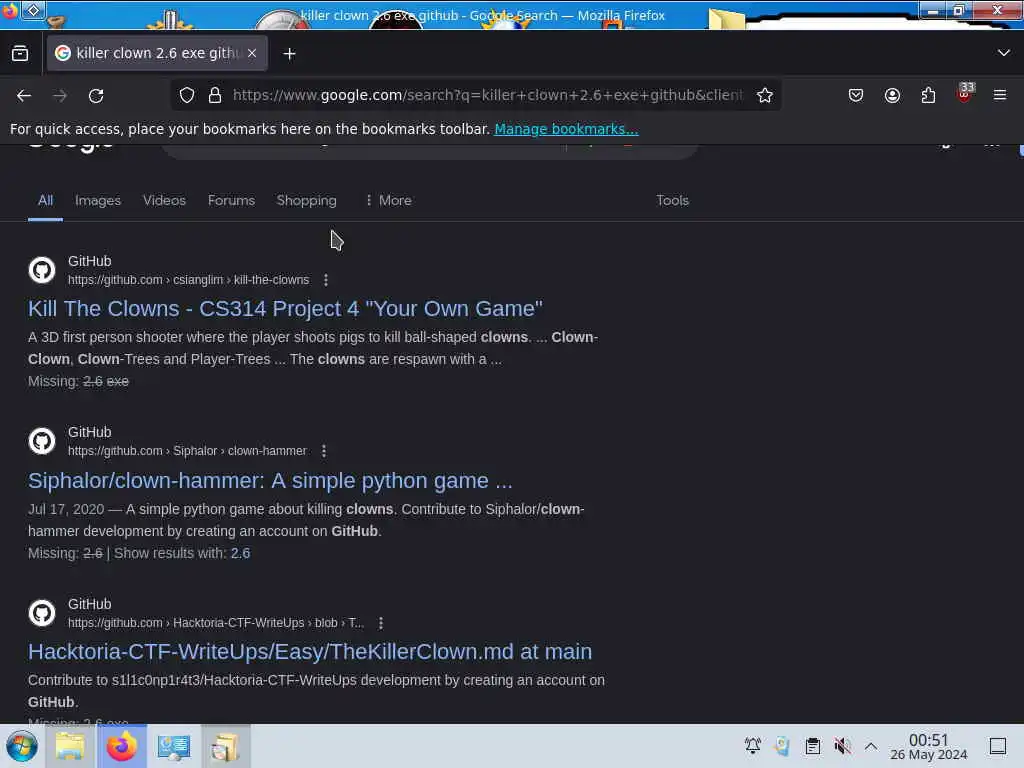
Task: Click the github.com Hacktoria-CTF-WriteUps blob URL
Action: (216, 623)
